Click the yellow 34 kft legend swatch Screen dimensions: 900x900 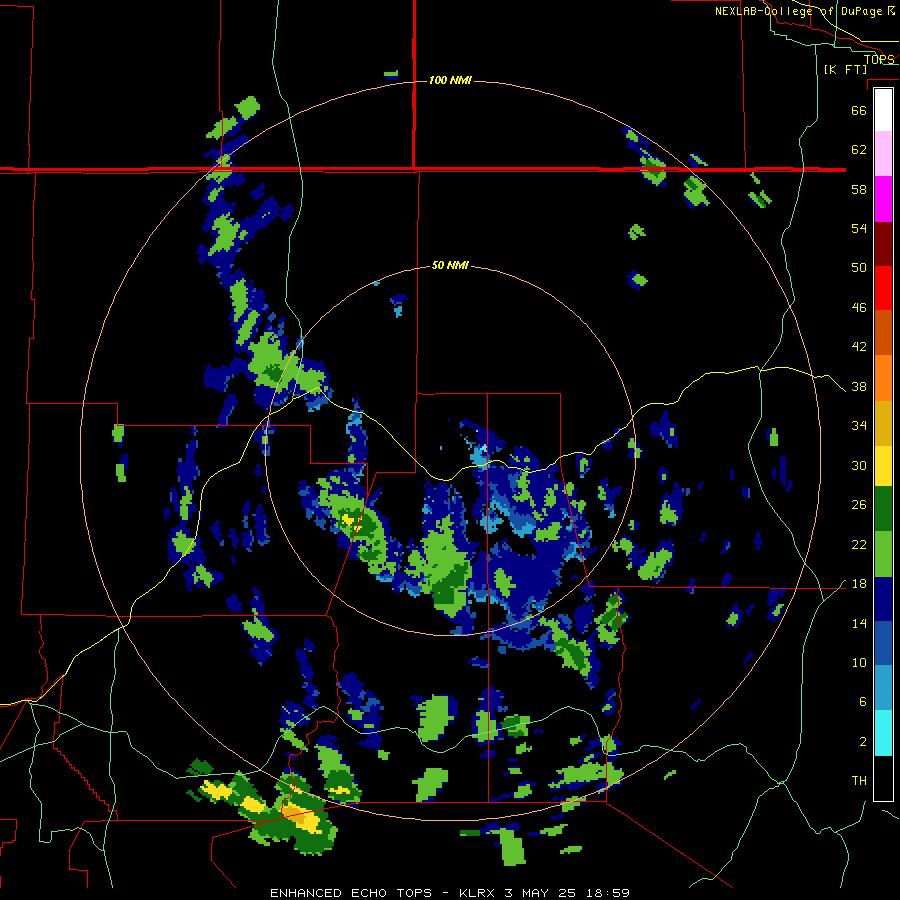pyautogui.click(x=883, y=466)
